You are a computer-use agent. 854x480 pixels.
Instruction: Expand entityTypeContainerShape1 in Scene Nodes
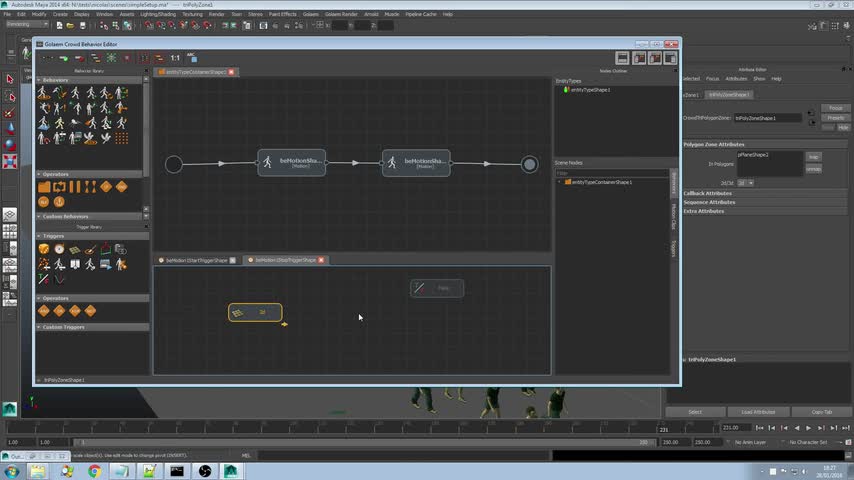[560, 182]
